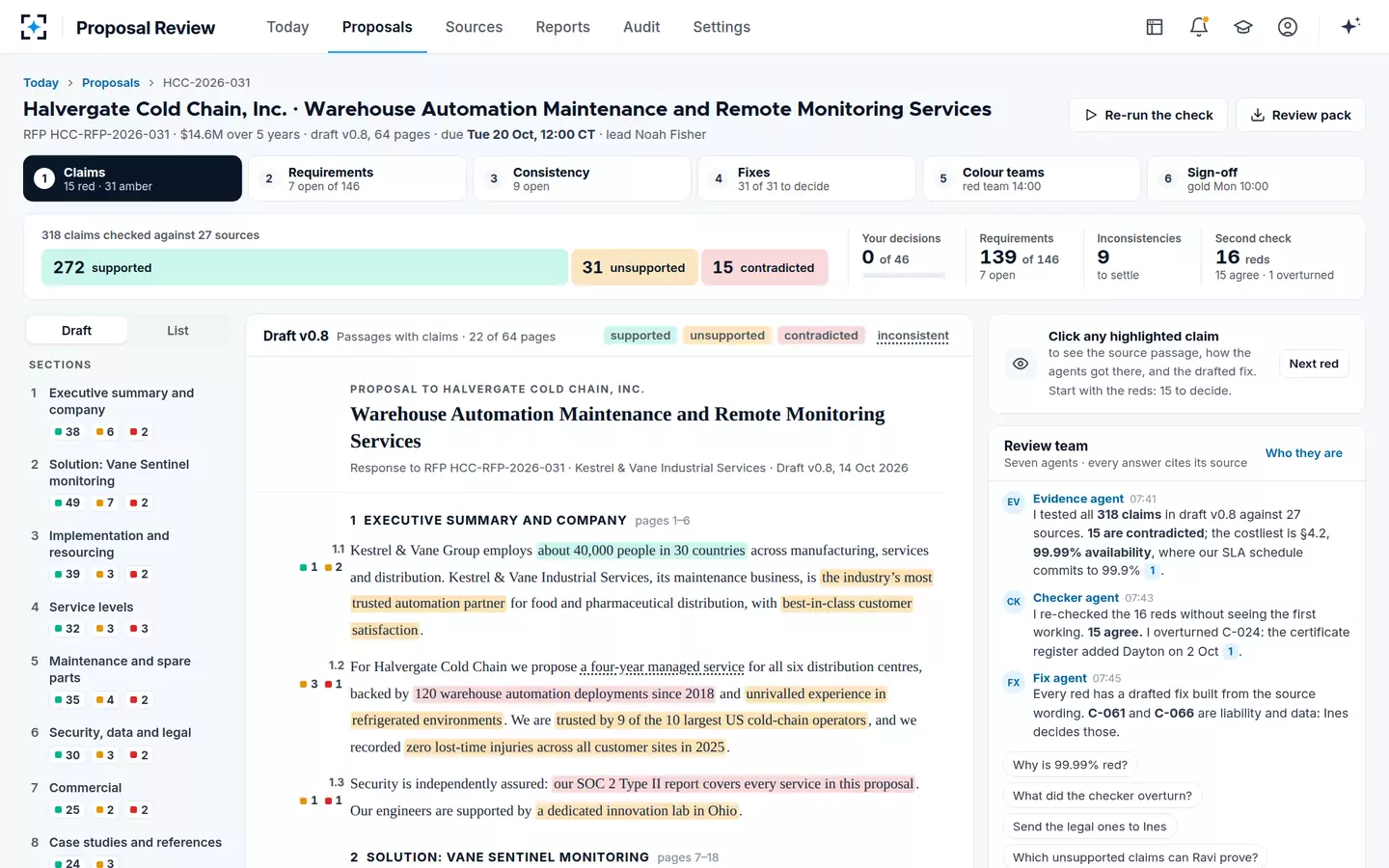Switch to List view
The height and width of the screenshot is (868, 1389).
(x=177, y=331)
